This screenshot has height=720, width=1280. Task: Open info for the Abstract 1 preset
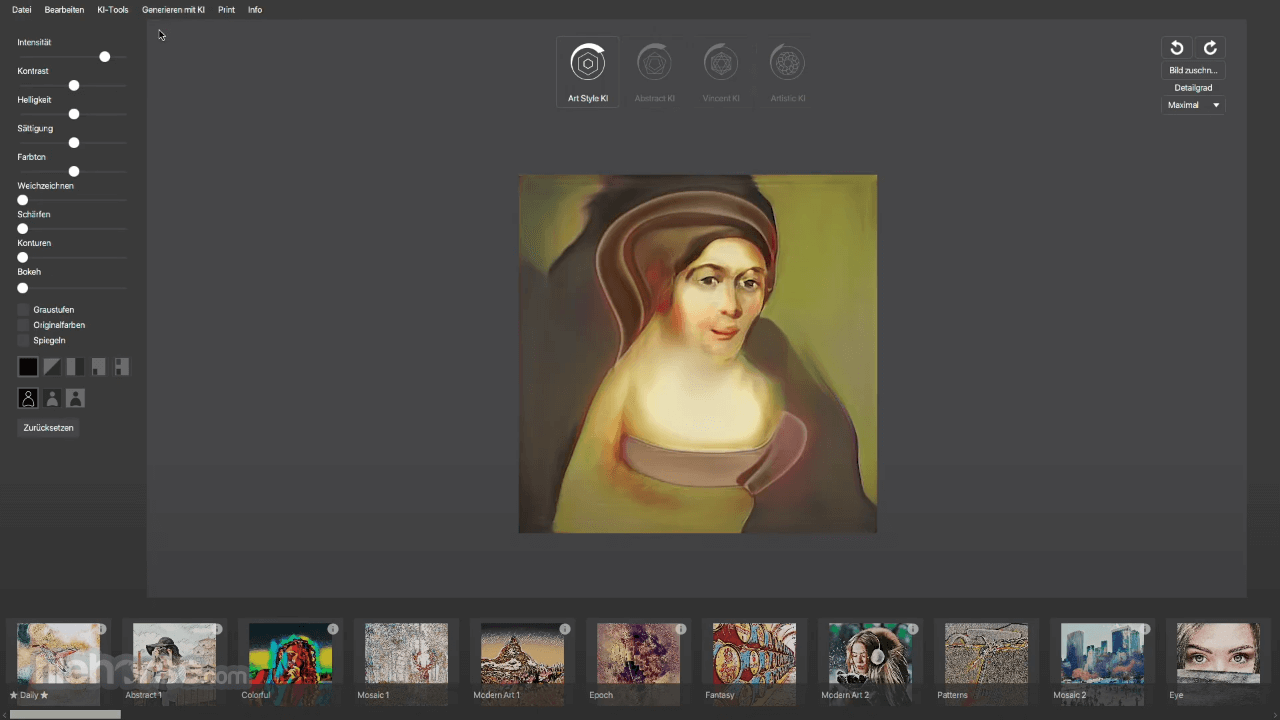[x=217, y=629]
